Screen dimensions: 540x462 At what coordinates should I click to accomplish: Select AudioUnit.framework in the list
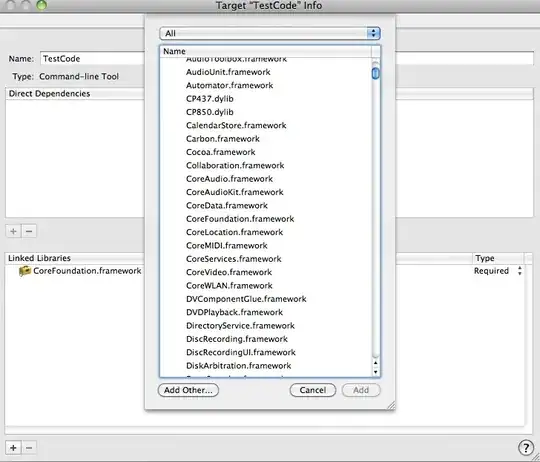coord(228,72)
